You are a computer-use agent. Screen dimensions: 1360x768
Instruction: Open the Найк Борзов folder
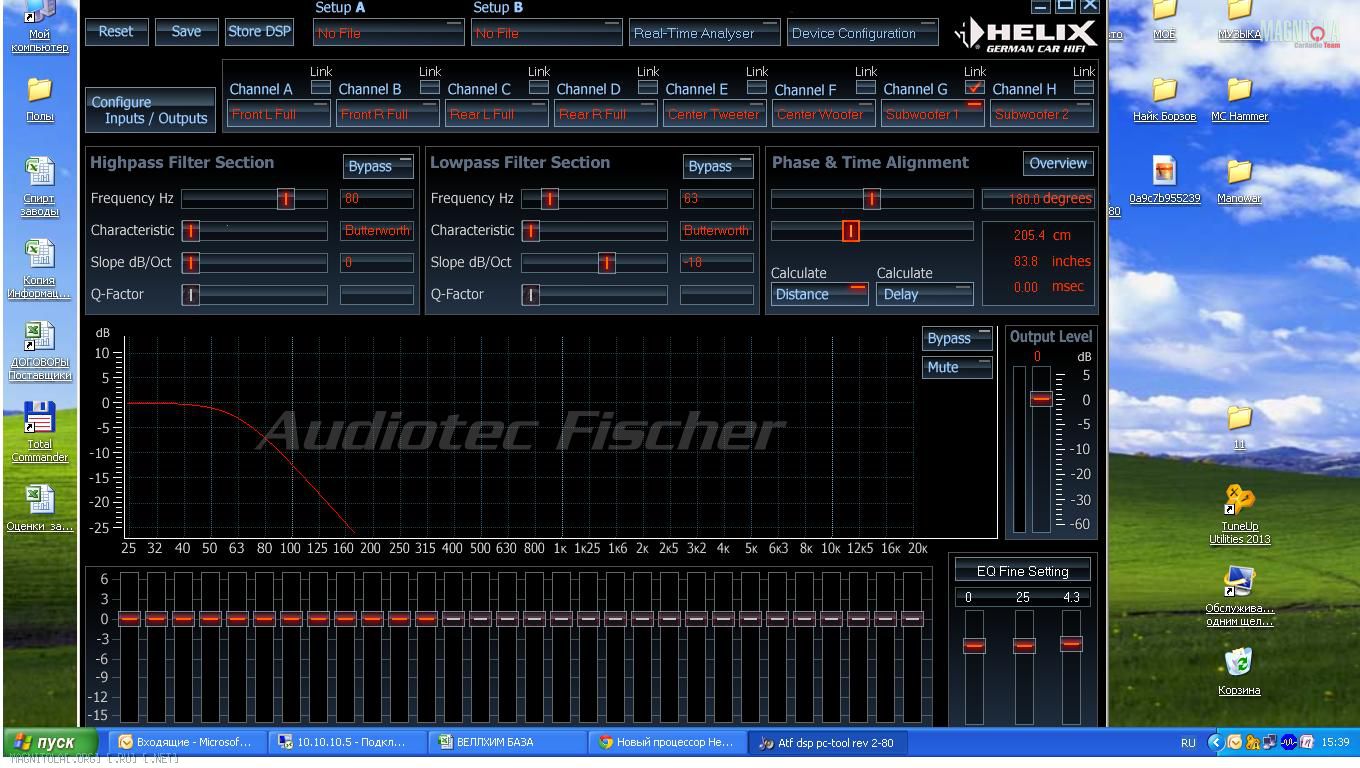click(x=1164, y=98)
